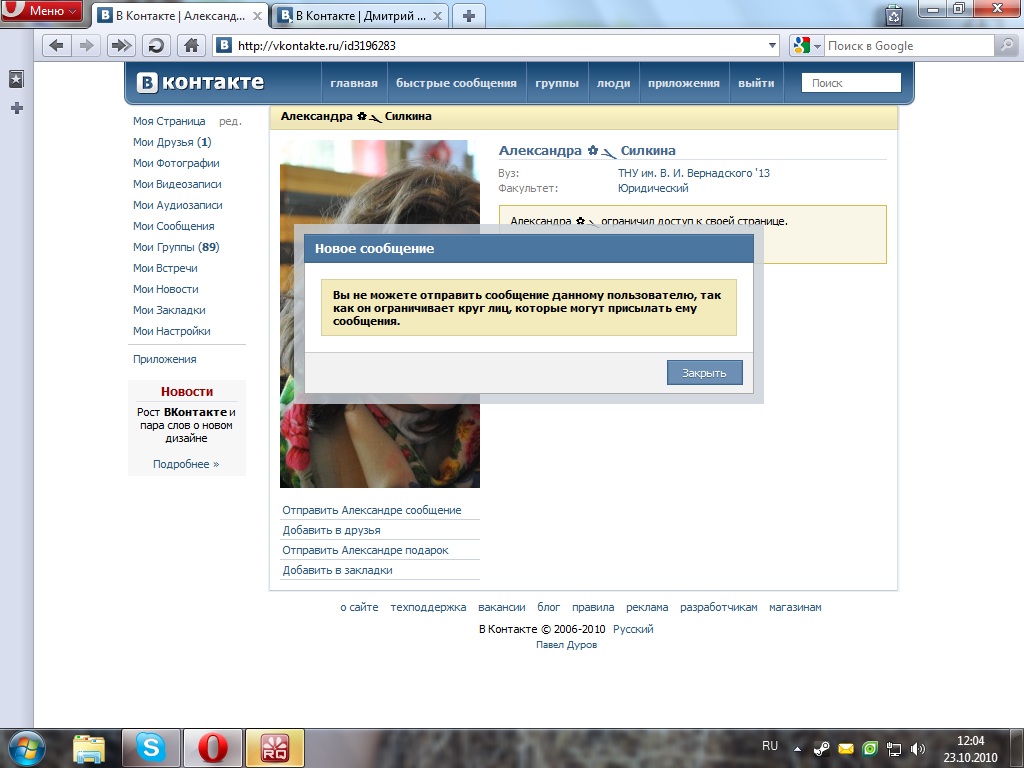Viewport: 1024px width, 768px height.
Task: Open быстрые сообщения in the header
Action: click(456, 83)
